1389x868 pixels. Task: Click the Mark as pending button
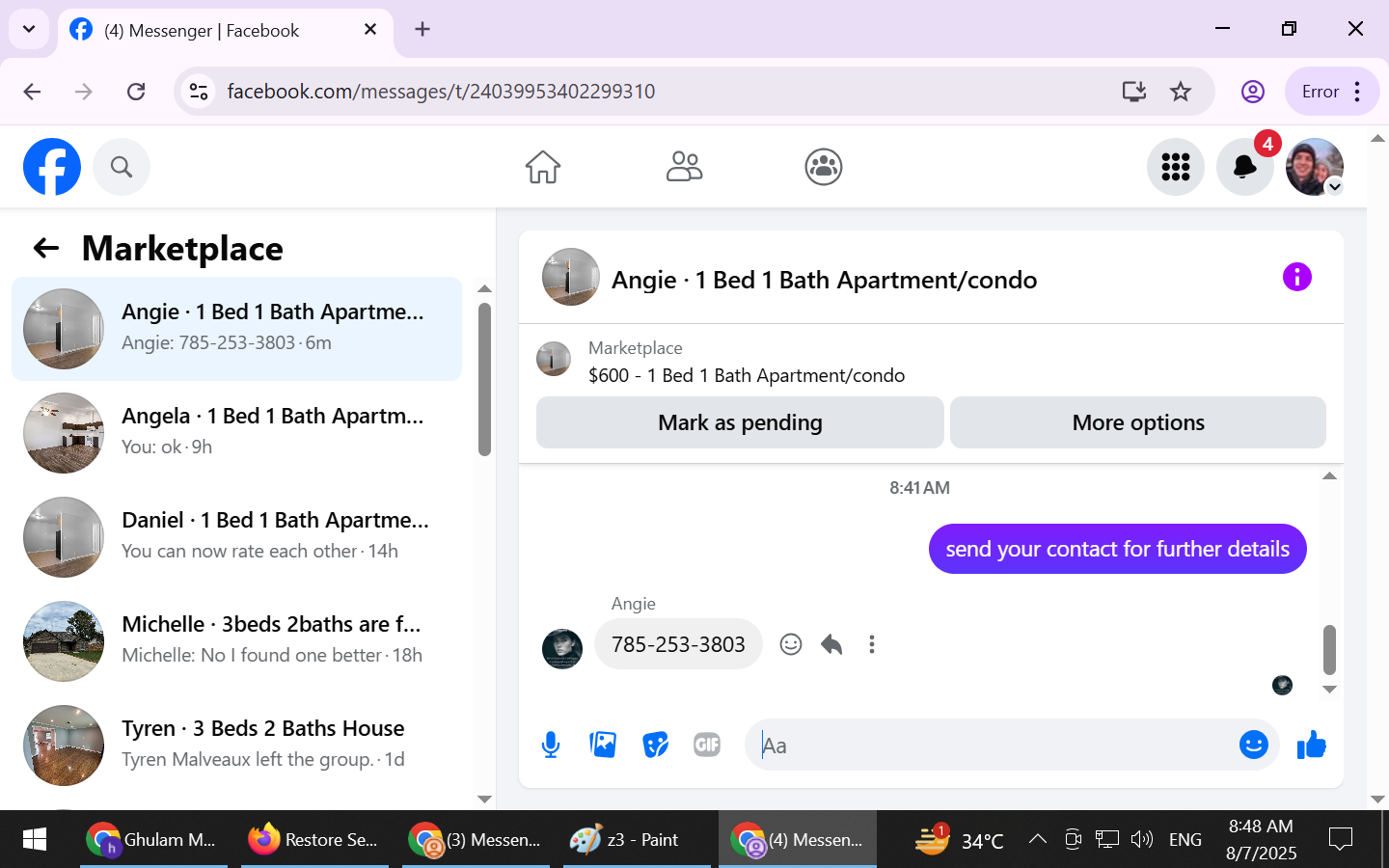point(740,422)
